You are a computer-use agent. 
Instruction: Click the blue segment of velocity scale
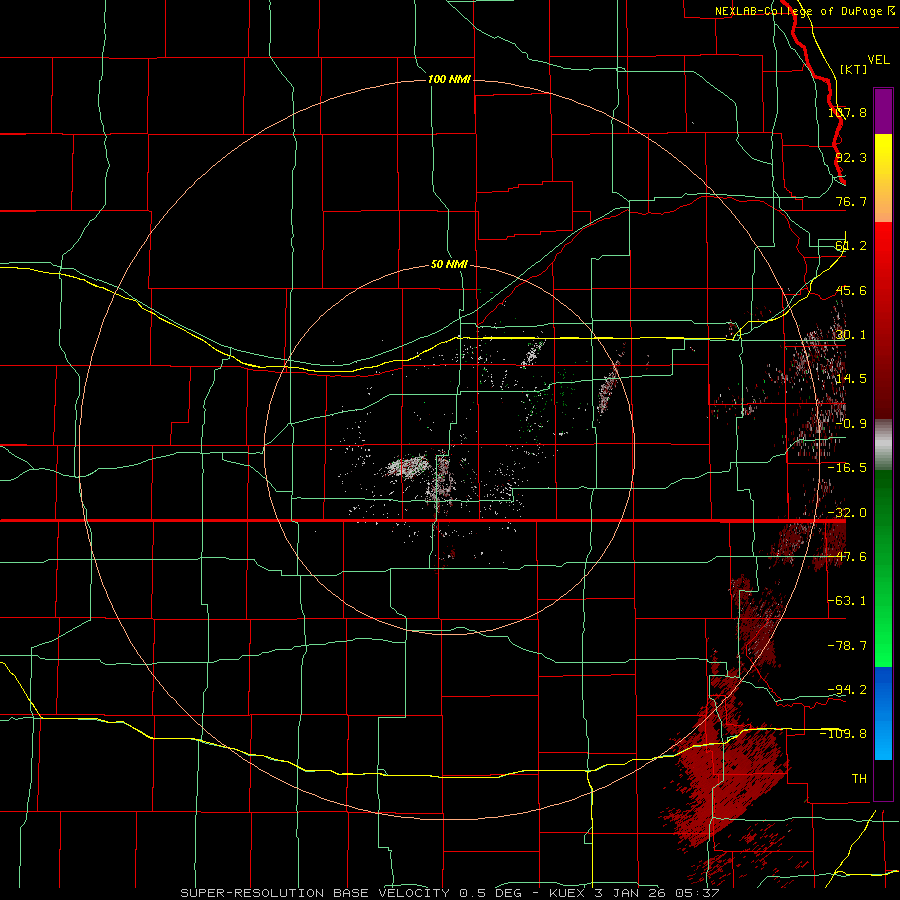883,713
